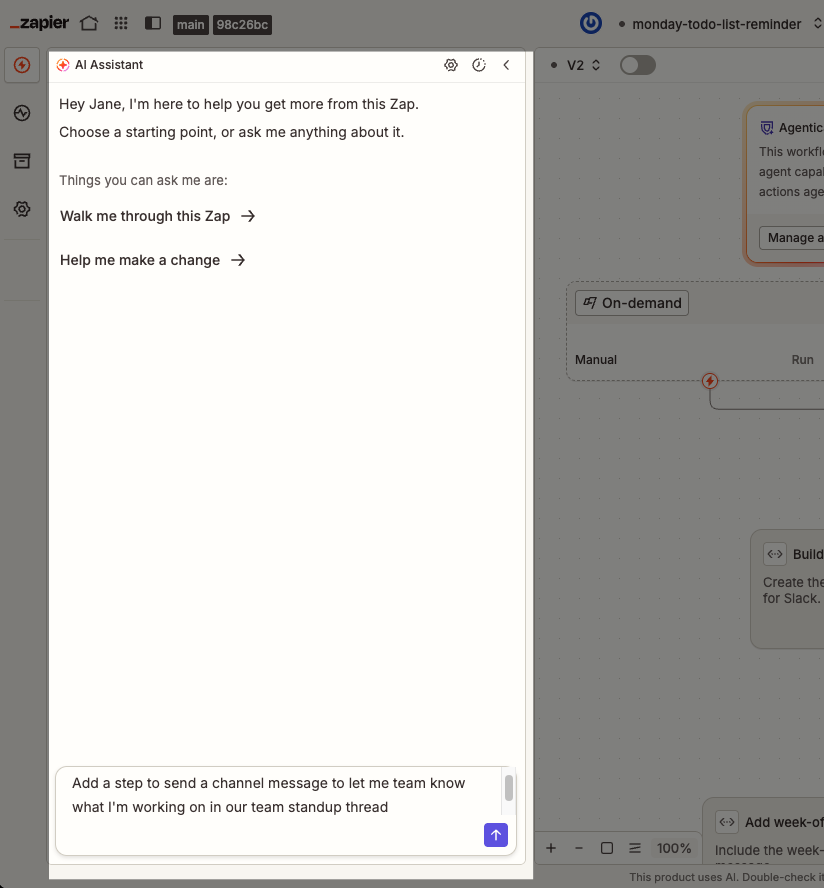Click the Add week-of step code icon
Viewport: 824px width, 888px height.
click(727, 822)
